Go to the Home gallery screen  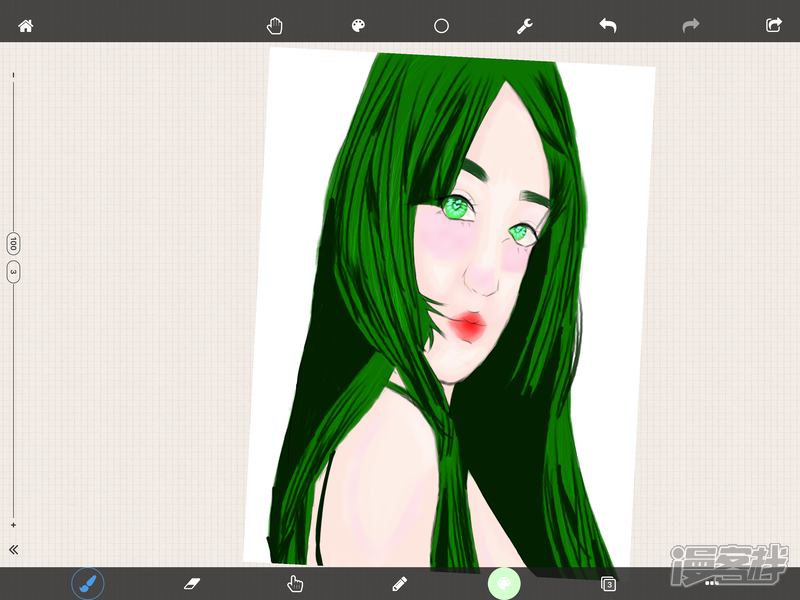coord(26,26)
